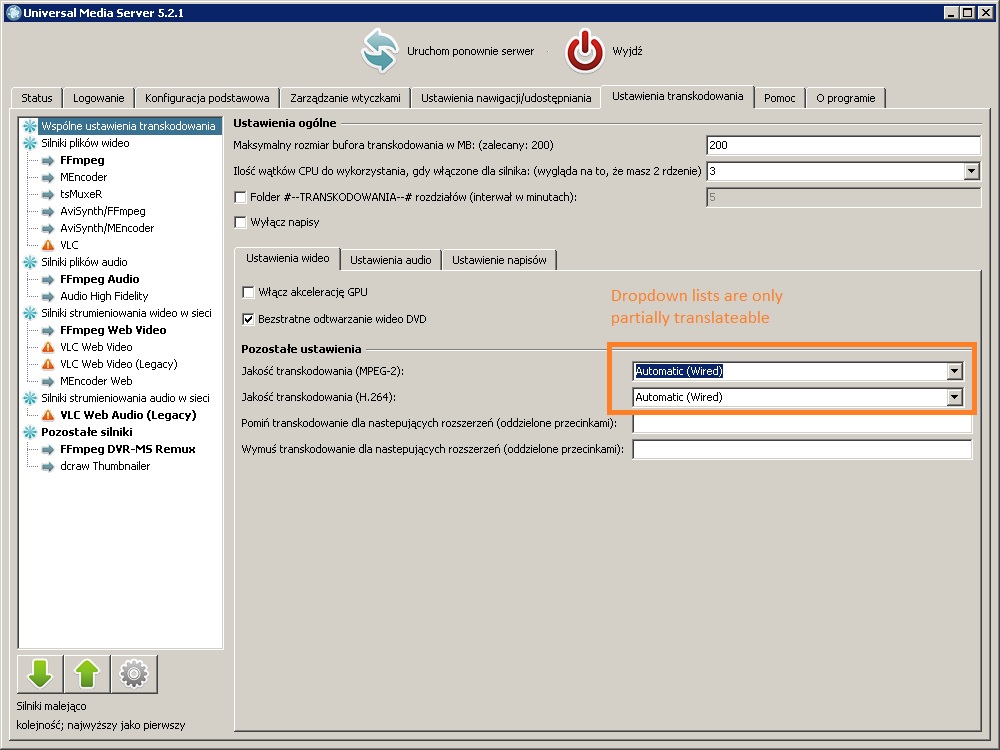Viewport: 1000px width, 750px height.
Task: Click the skip transcoding extensions field
Action: coord(802,423)
